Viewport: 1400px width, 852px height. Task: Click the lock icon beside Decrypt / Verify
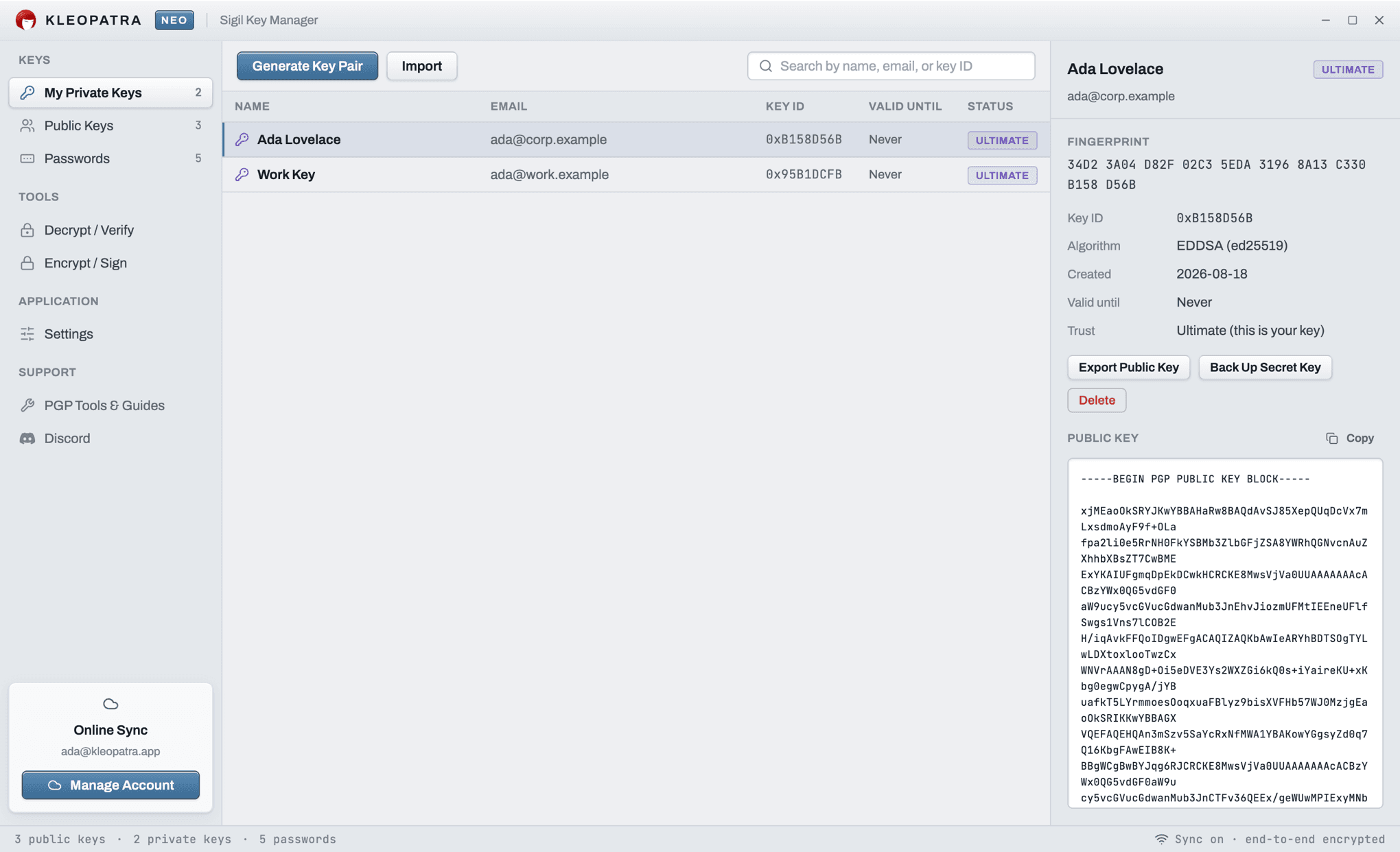coord(27,230)
